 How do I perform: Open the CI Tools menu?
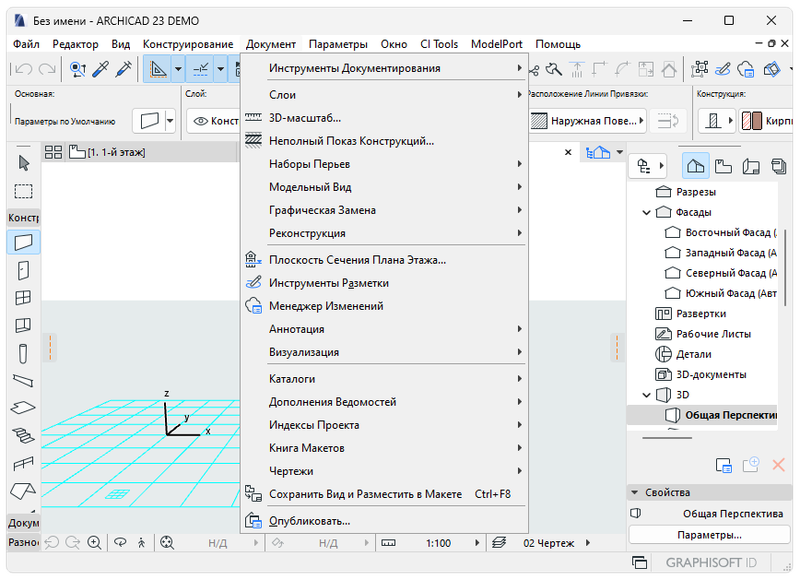pyautogui.click(x=439, y=44)
